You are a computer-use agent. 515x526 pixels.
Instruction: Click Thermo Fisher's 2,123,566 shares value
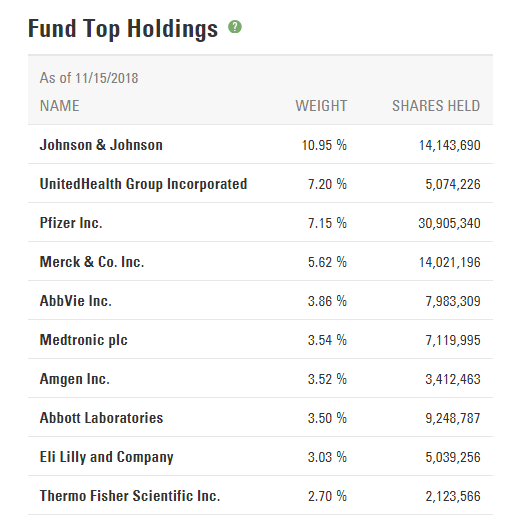(x=453, y=496)
